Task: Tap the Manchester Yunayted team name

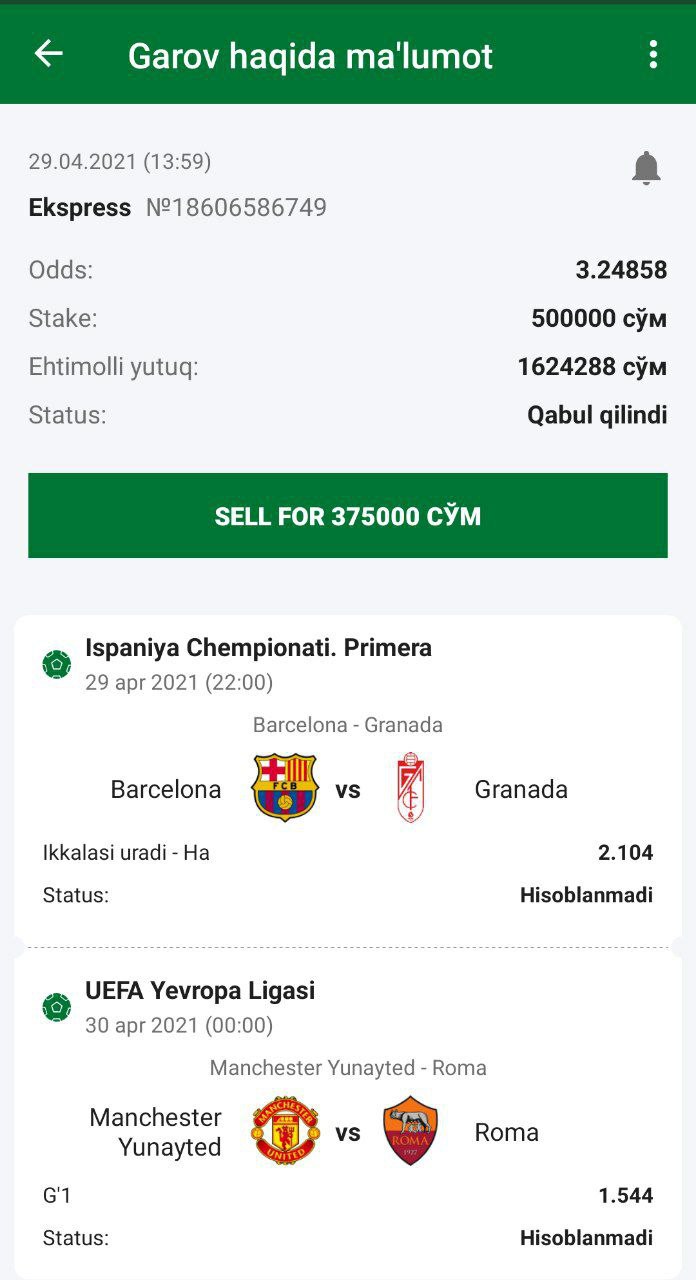Action: [156, 1132]
